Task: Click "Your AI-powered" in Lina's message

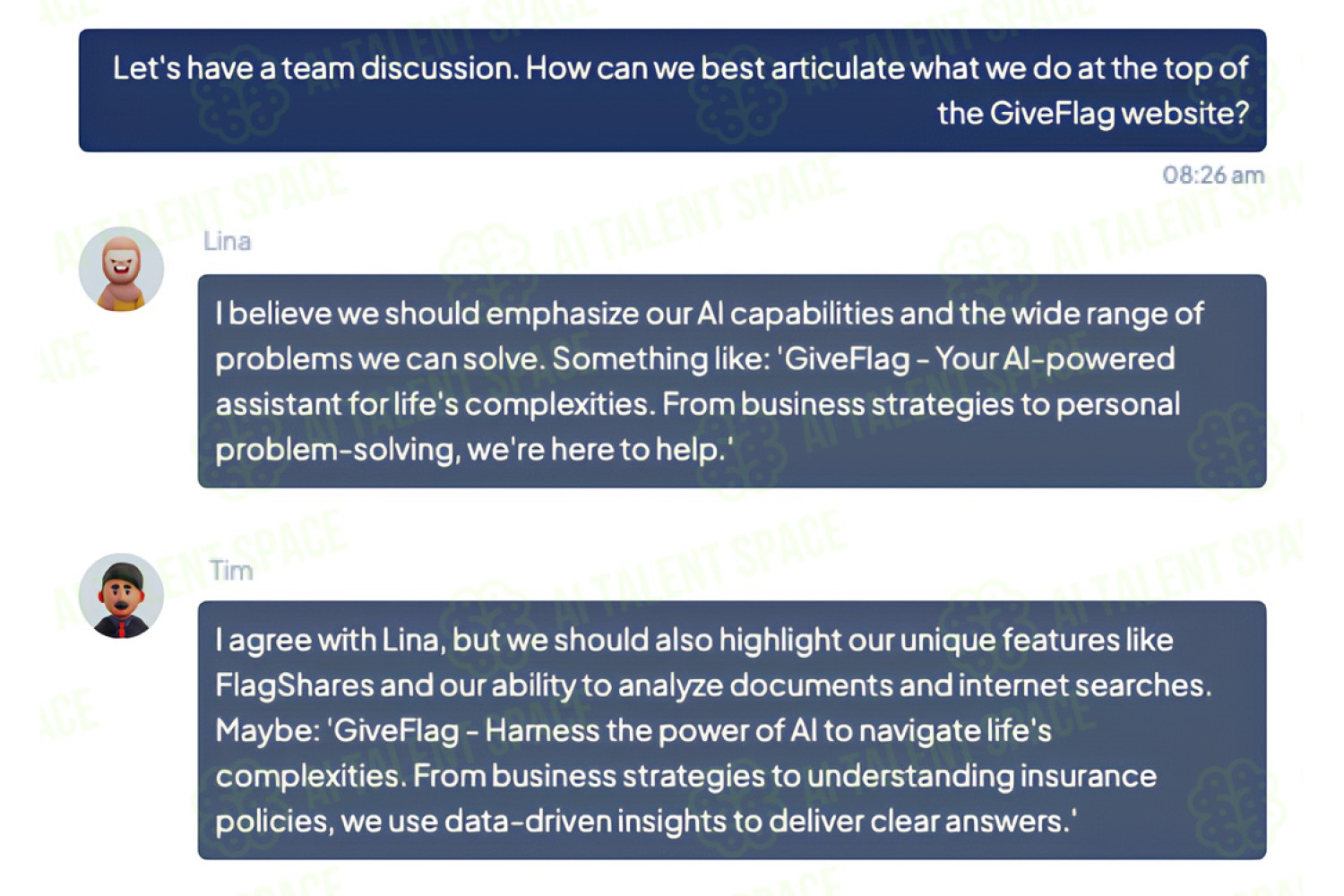Action: [1055, 358]
